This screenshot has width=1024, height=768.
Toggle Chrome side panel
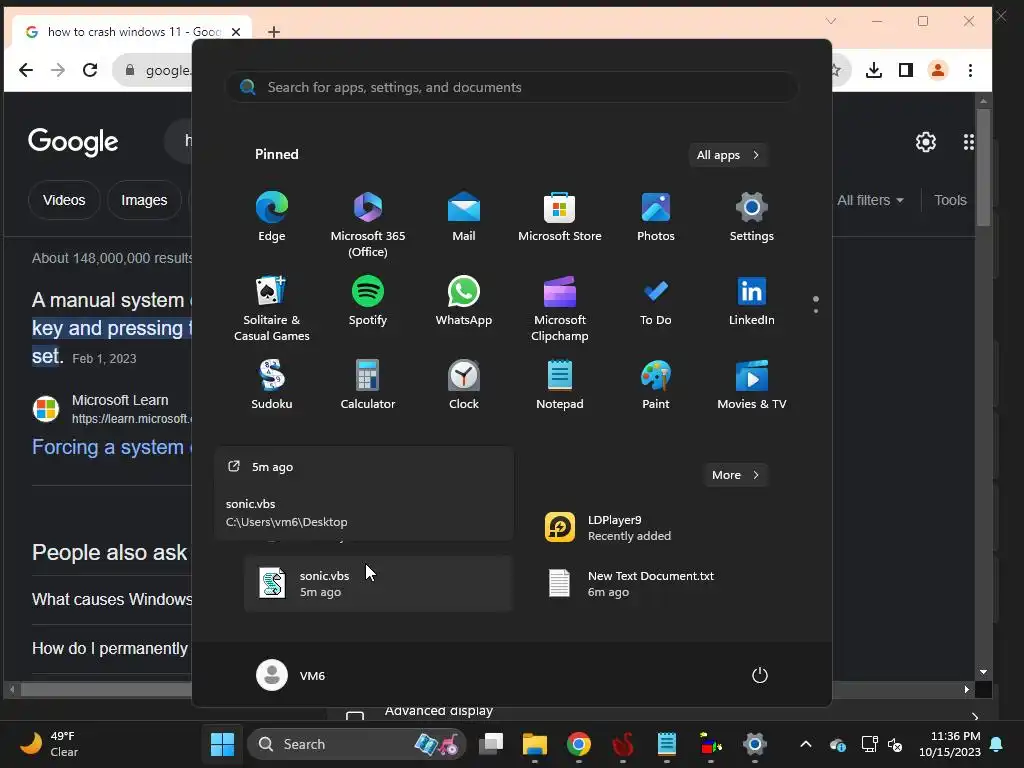906,70
